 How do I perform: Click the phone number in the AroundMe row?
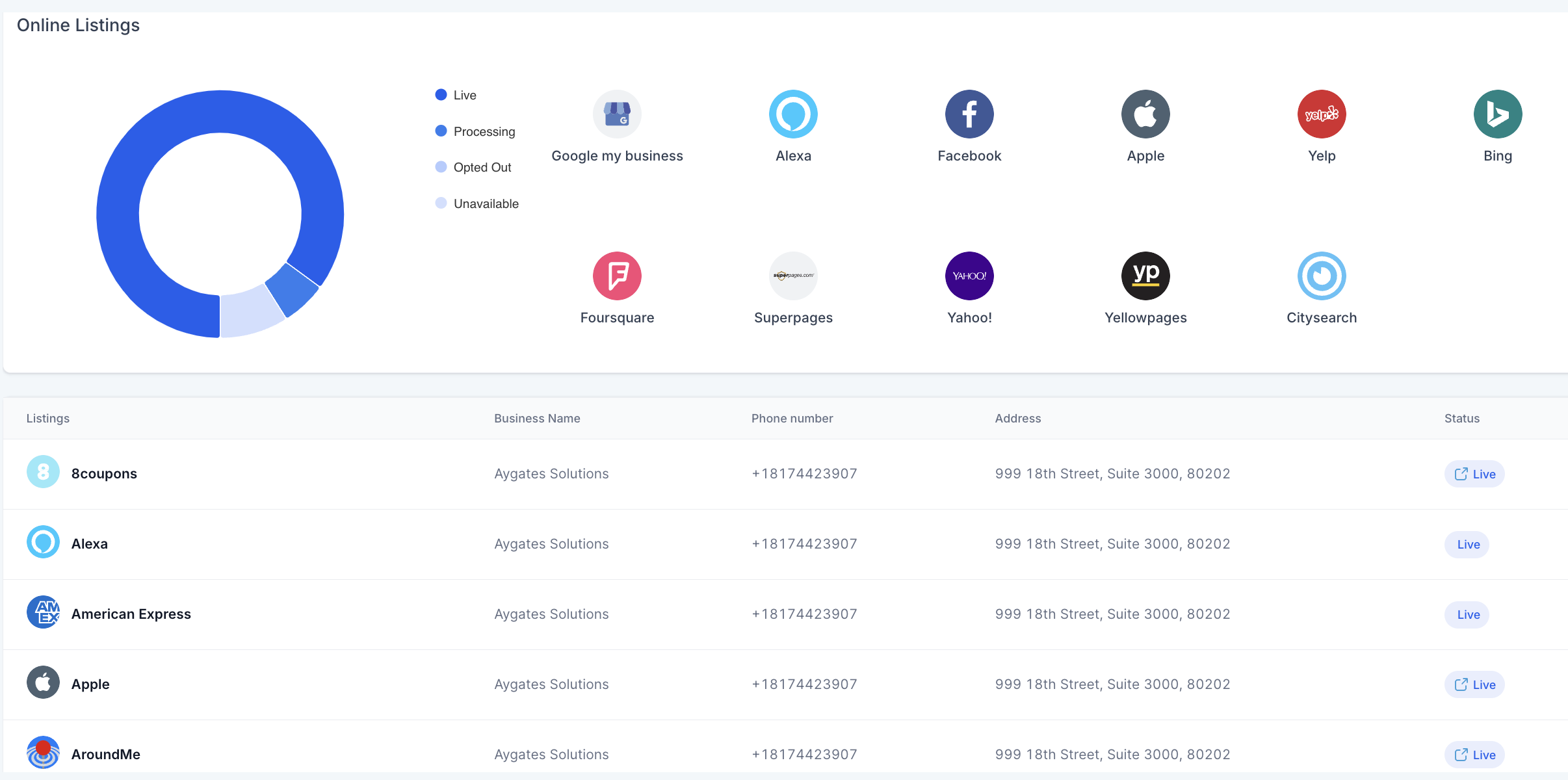click(804, 755)
